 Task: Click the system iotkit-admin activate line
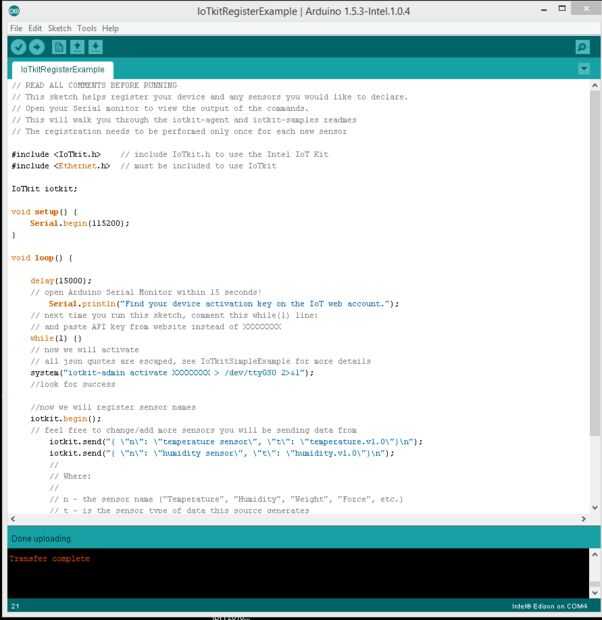pyautogui.click(x=172, y=373)
